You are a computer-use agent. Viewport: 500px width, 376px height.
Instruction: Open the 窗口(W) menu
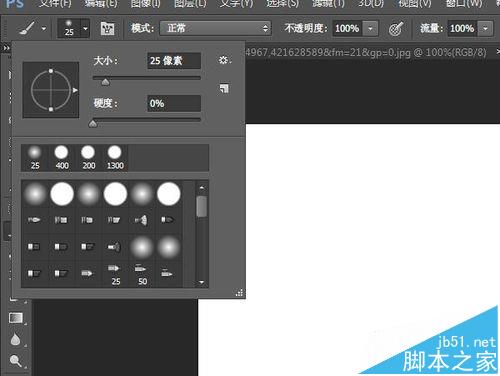coord(464,4)
